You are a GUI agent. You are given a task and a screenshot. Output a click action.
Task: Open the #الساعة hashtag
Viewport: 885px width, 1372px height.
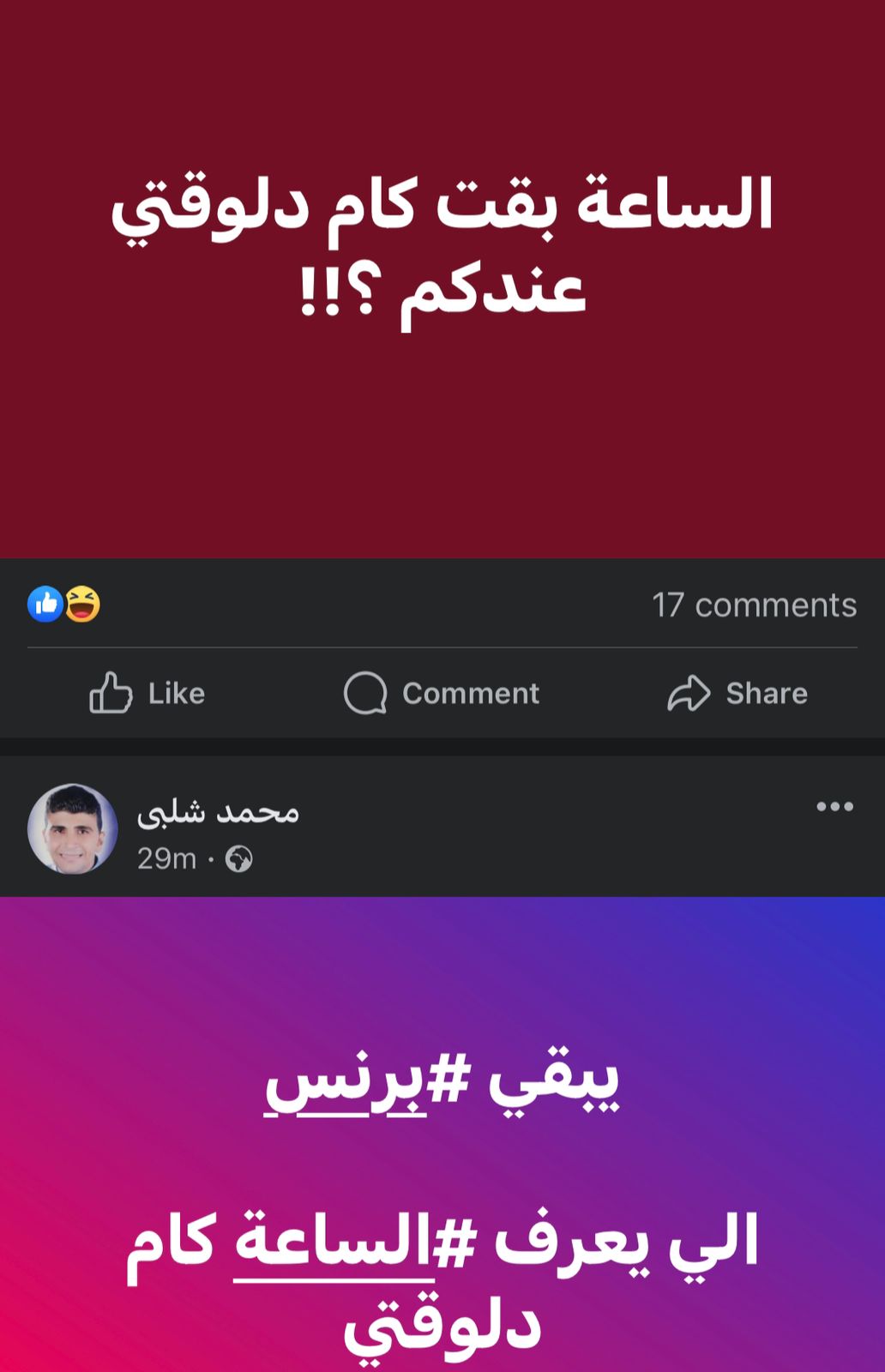pos(354,1242)
